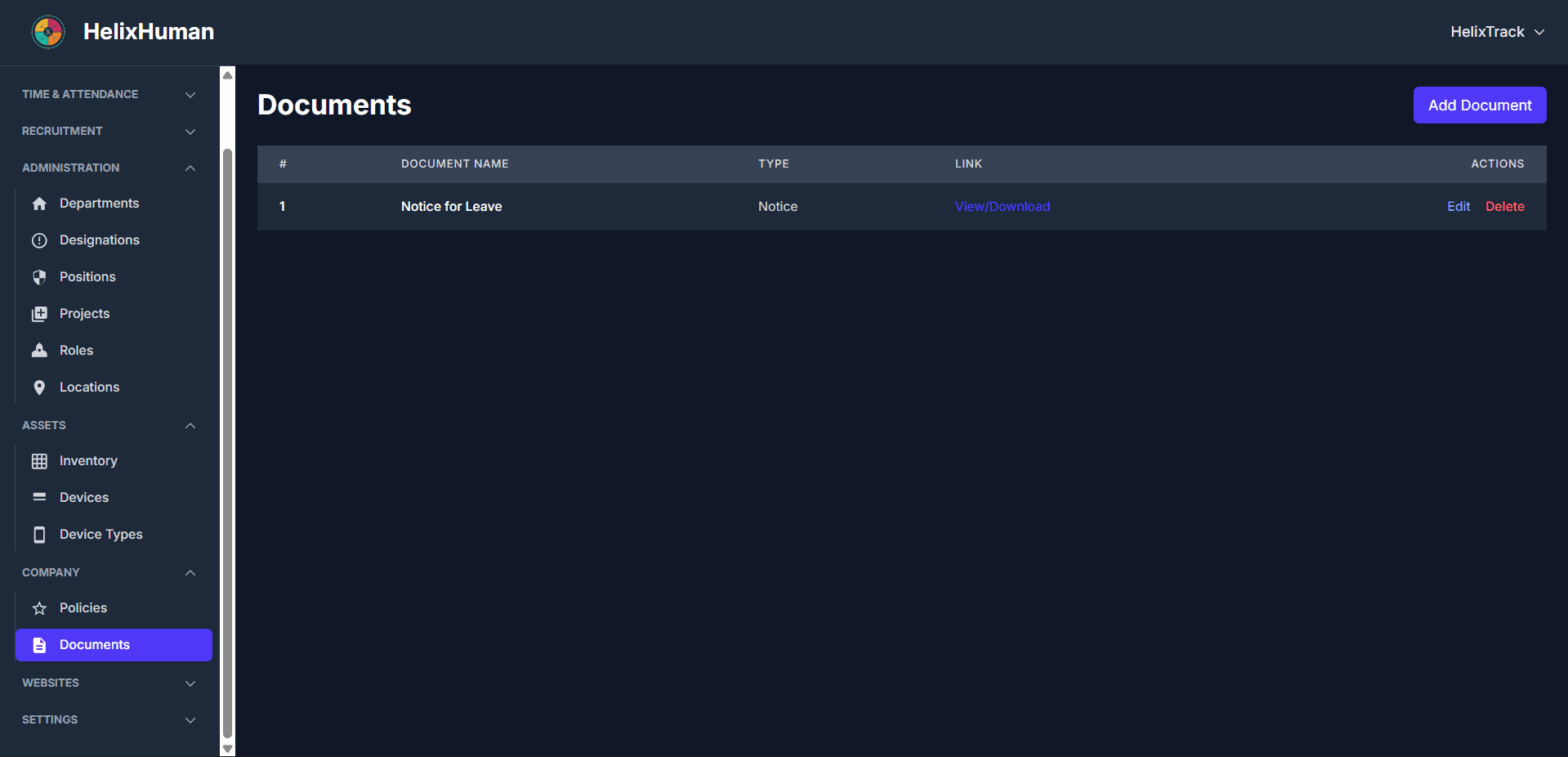Click the LINK column header
The image size is (1568, 757).
969,164
